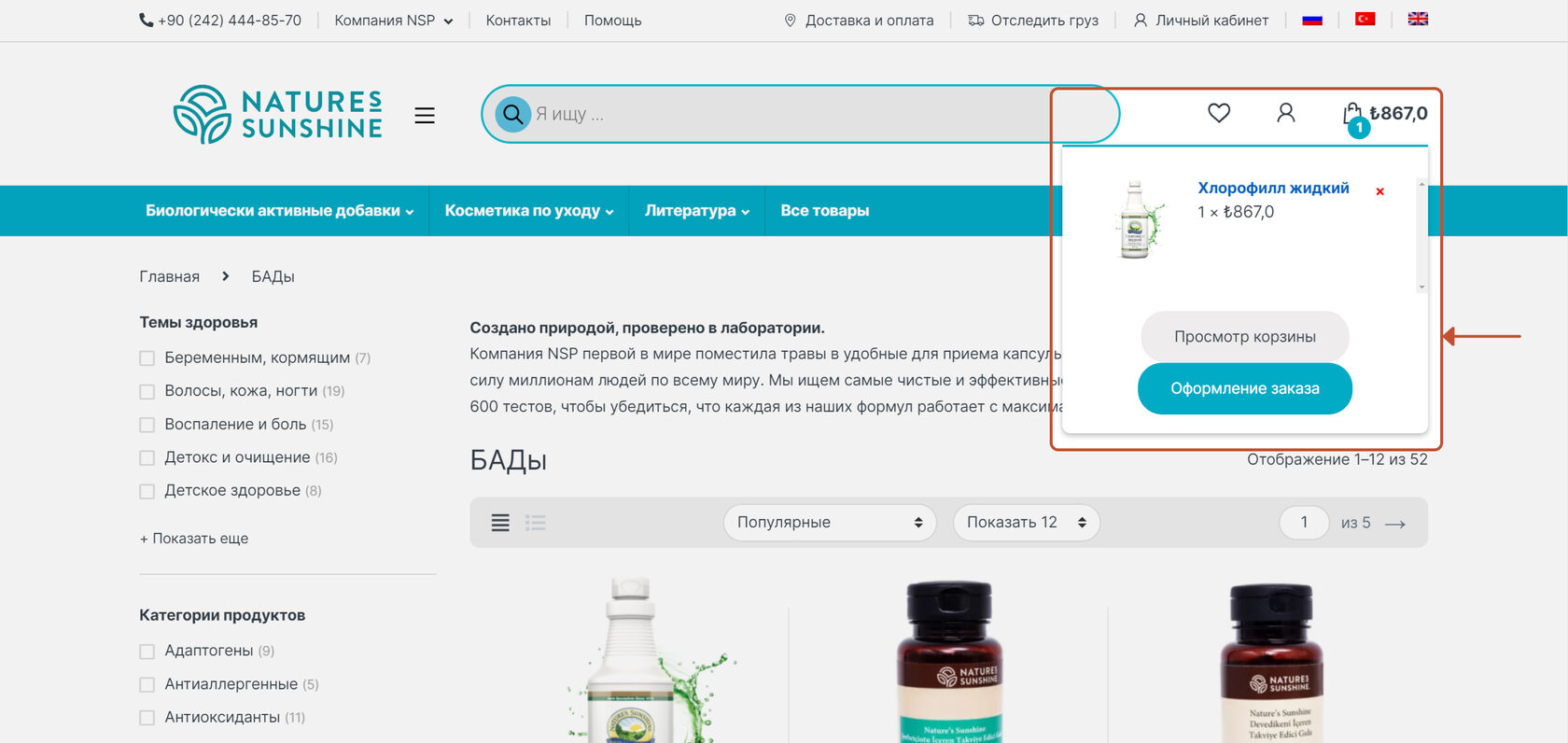This screenshot has height=743, width=1568.
Task: Tick the Детокс и очищение checkbox
Action: click(x=147, y=458)
